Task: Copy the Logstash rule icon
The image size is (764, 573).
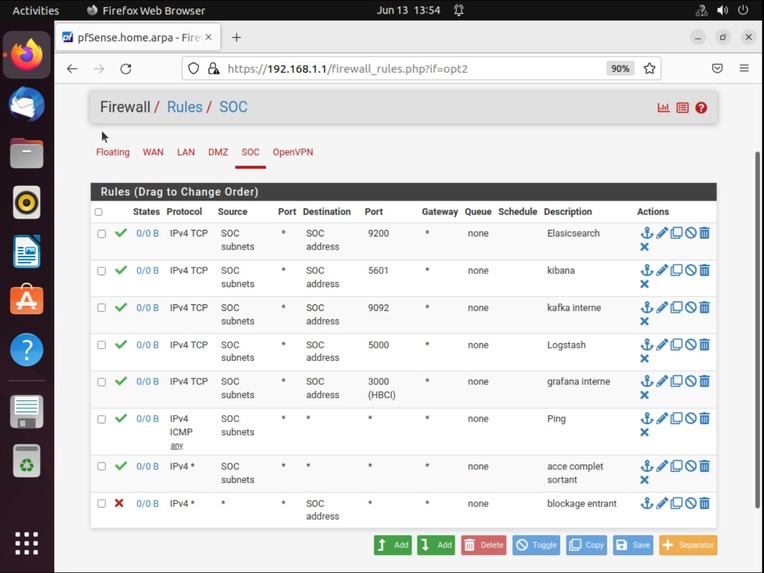Action: [x=676, y=344]
